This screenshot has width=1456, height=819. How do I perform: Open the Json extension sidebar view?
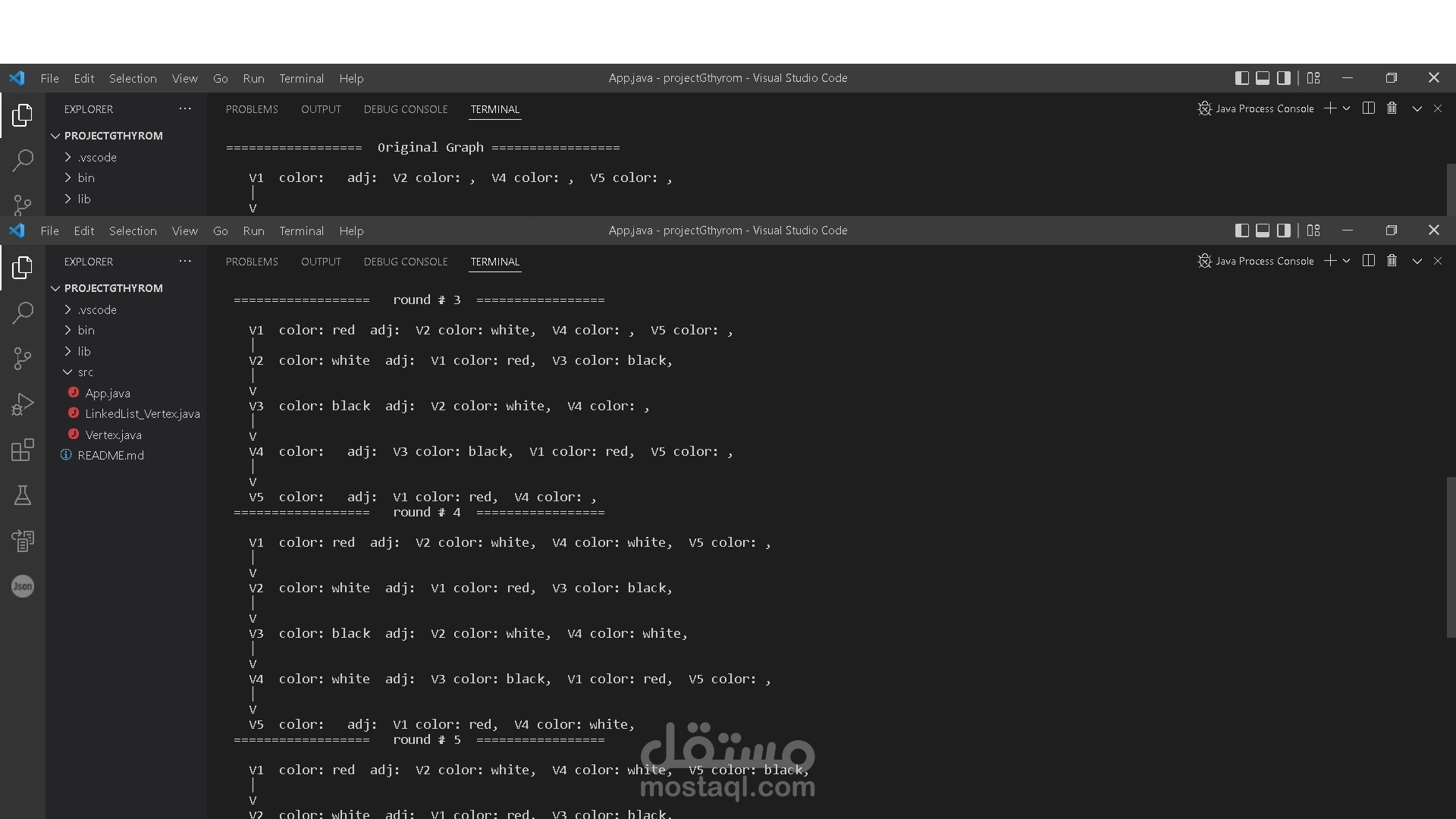coord(23,586)
